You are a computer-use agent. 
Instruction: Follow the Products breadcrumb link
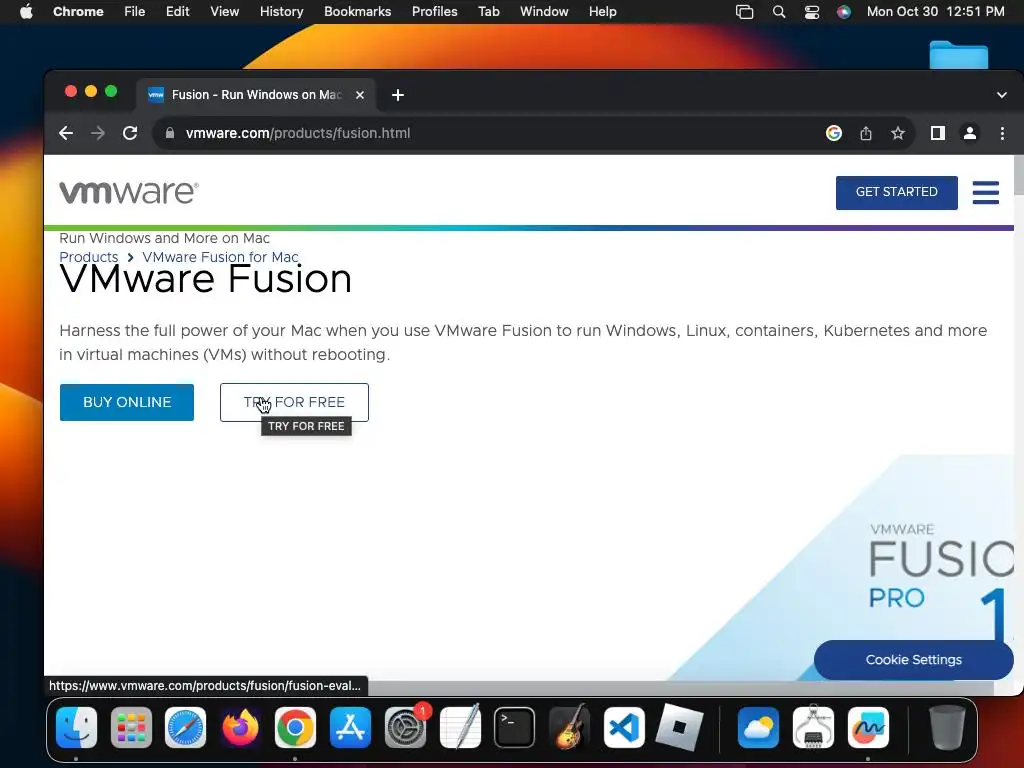(x=89, y=257)
